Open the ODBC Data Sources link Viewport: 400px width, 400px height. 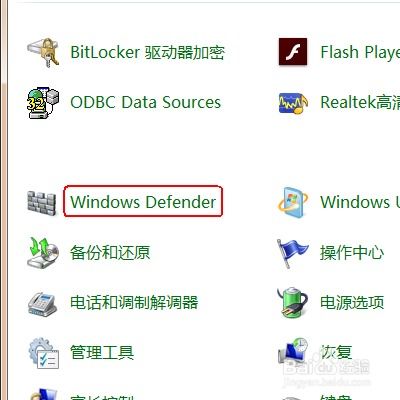pos(145,102)
